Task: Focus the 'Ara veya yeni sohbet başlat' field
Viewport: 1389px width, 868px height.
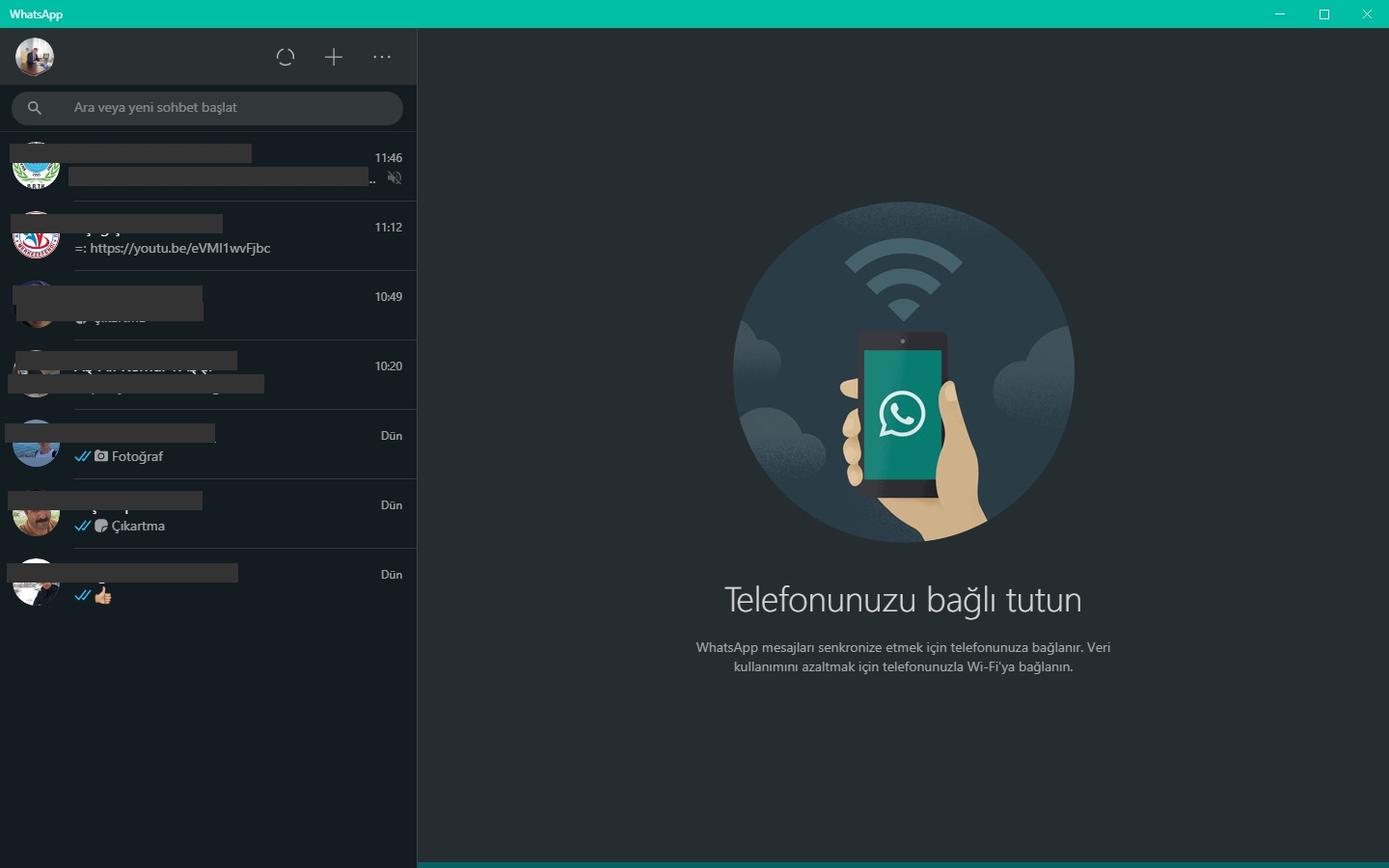Action: click(207, 108)
